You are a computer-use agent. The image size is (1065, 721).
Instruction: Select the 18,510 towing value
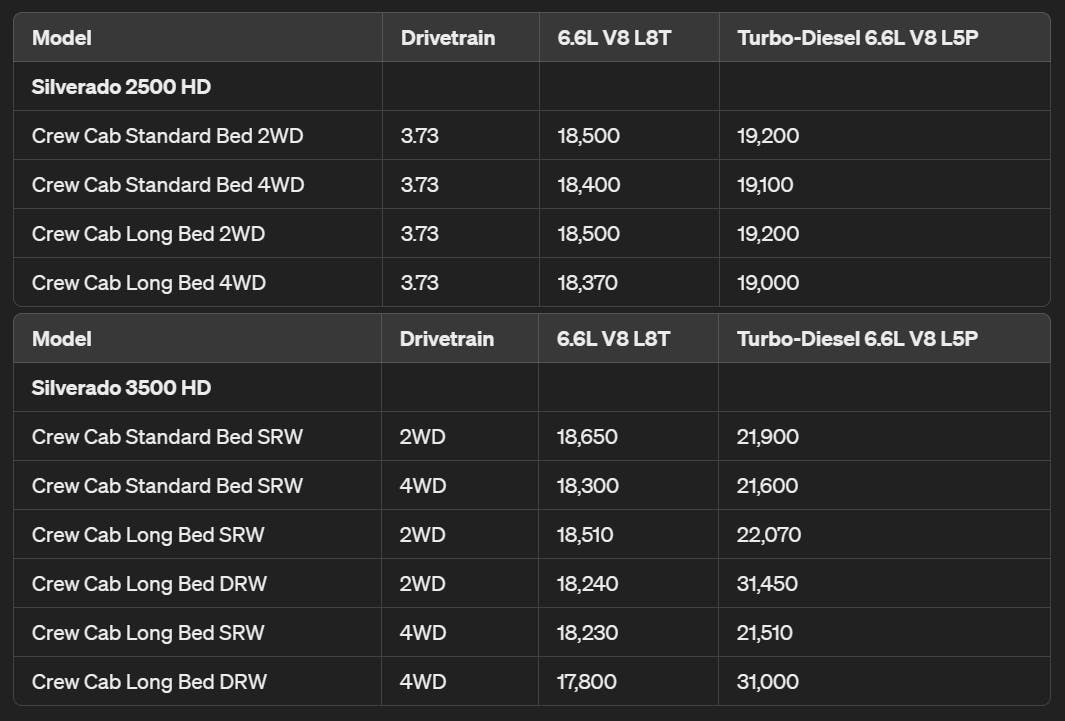point(585,534)
